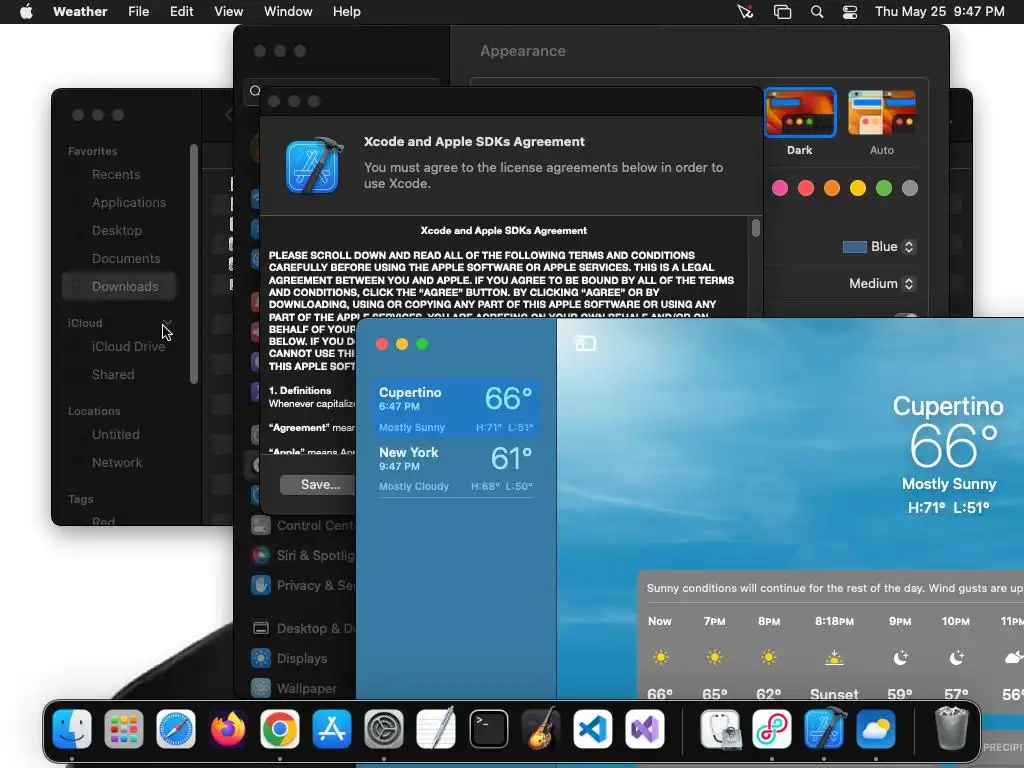The image size is (1024, 768).
Task: Open the Blue highlight color dropdown
Action: [x=879, y=247]
